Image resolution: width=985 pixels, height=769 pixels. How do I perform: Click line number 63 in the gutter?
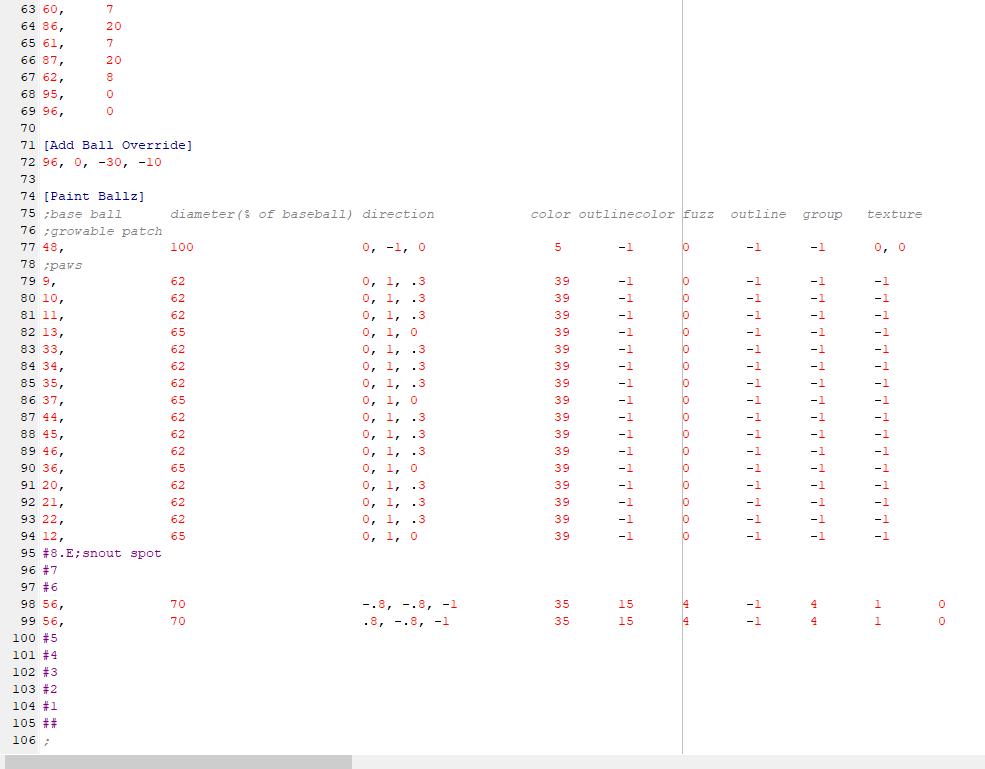[27, 9]
